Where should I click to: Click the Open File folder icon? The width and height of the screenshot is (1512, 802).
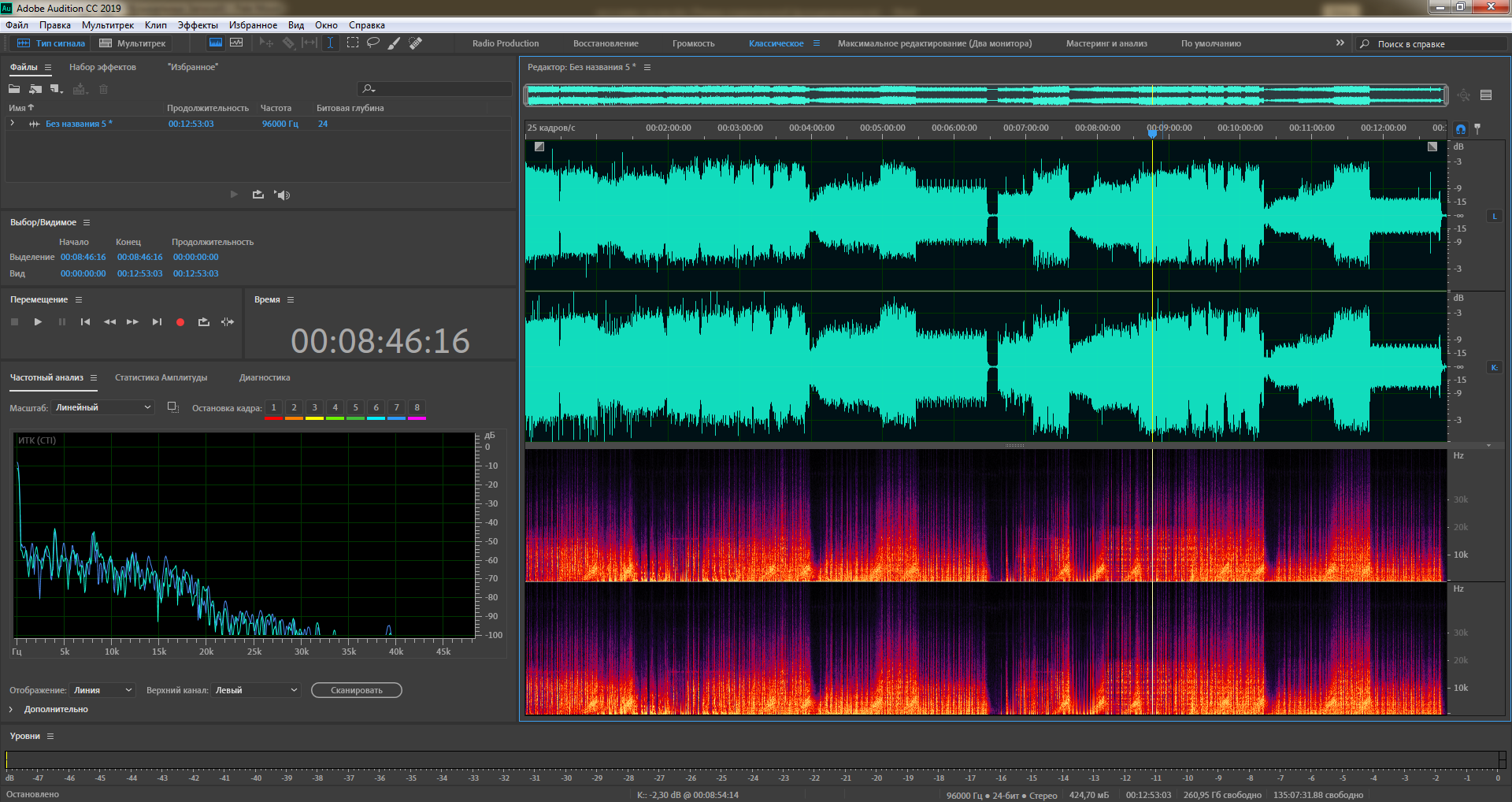tap(14, 89)
